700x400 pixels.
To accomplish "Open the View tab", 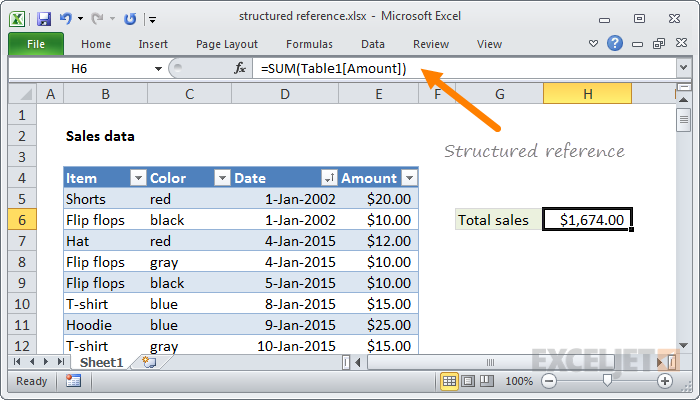I will point(489,44).
